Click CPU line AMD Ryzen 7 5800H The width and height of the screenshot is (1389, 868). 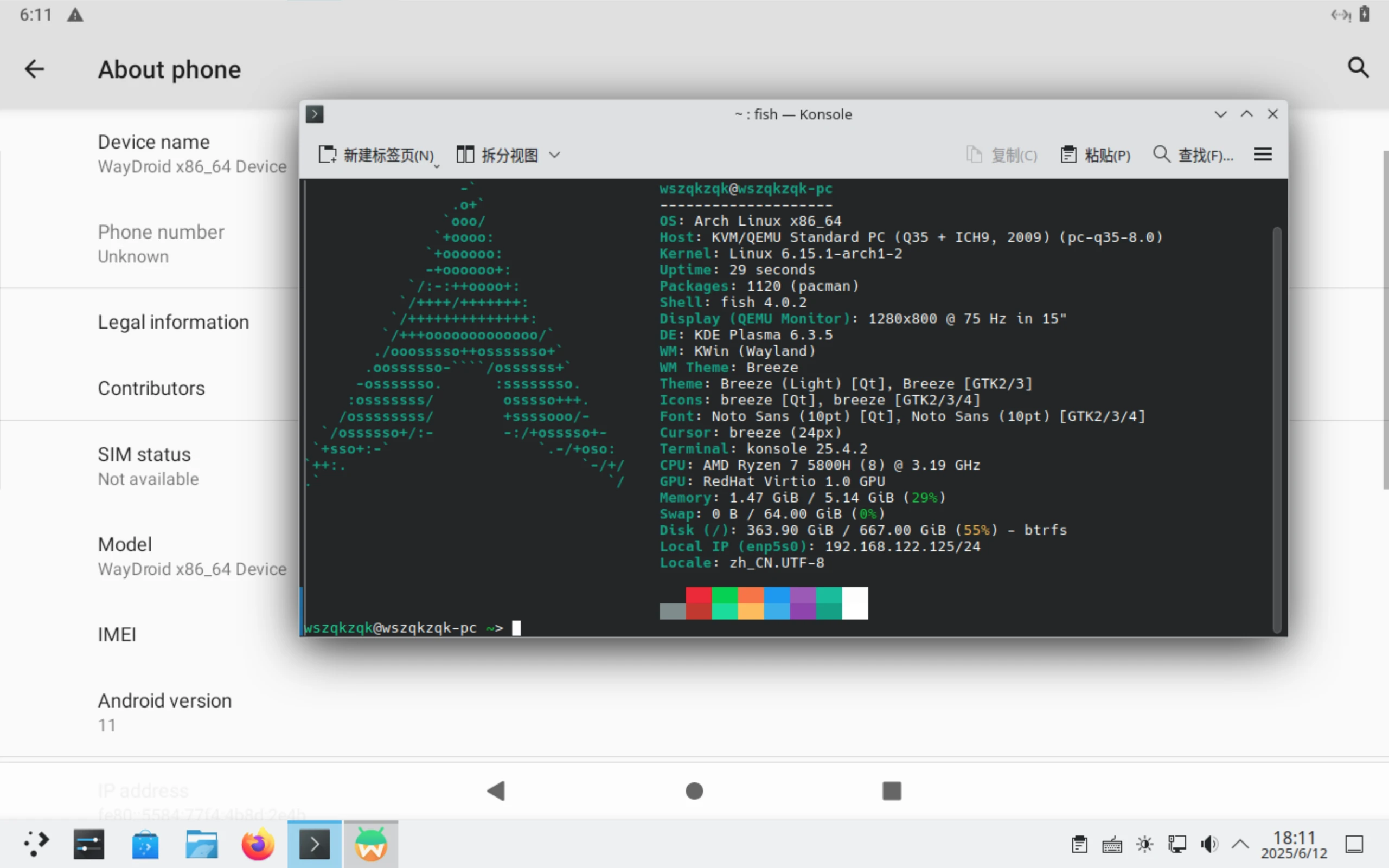[820, 465]
